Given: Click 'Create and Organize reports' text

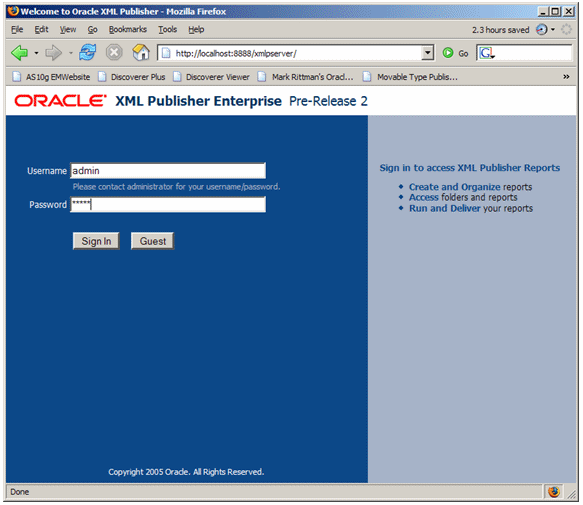Looking at the screenshot, I should coord(470,187).
